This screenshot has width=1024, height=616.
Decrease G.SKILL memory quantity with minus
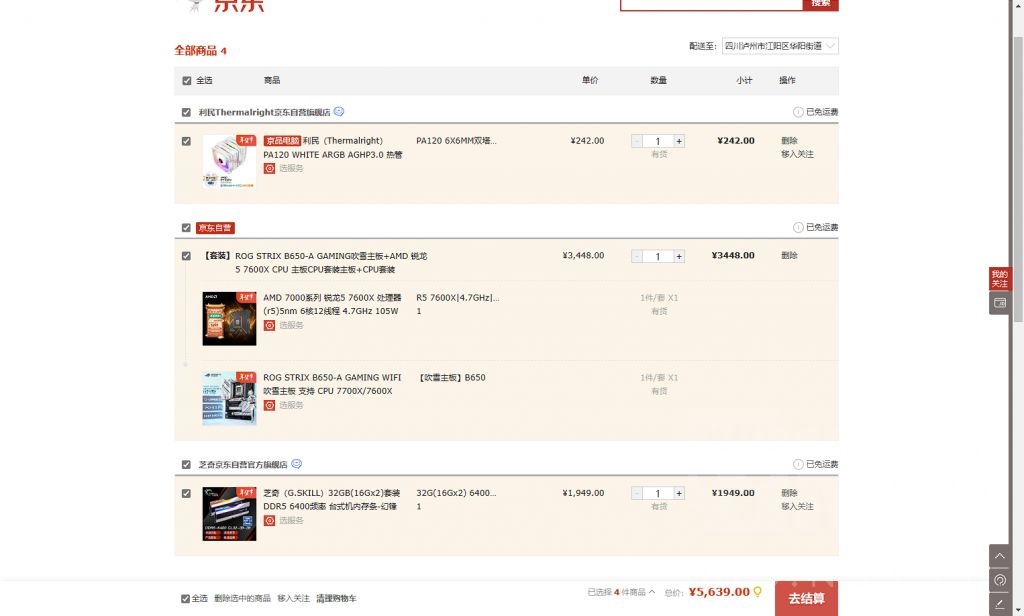coord(637,493)
